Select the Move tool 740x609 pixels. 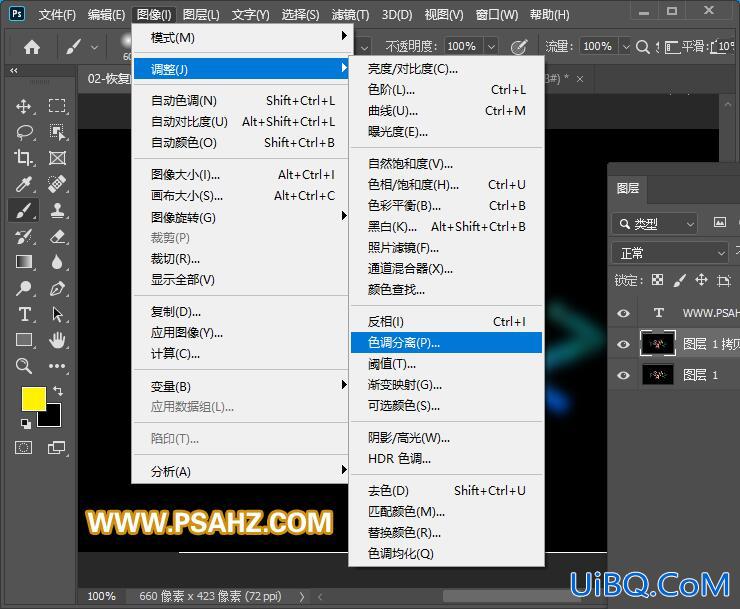pyautogui.click(x=24, y=106)
